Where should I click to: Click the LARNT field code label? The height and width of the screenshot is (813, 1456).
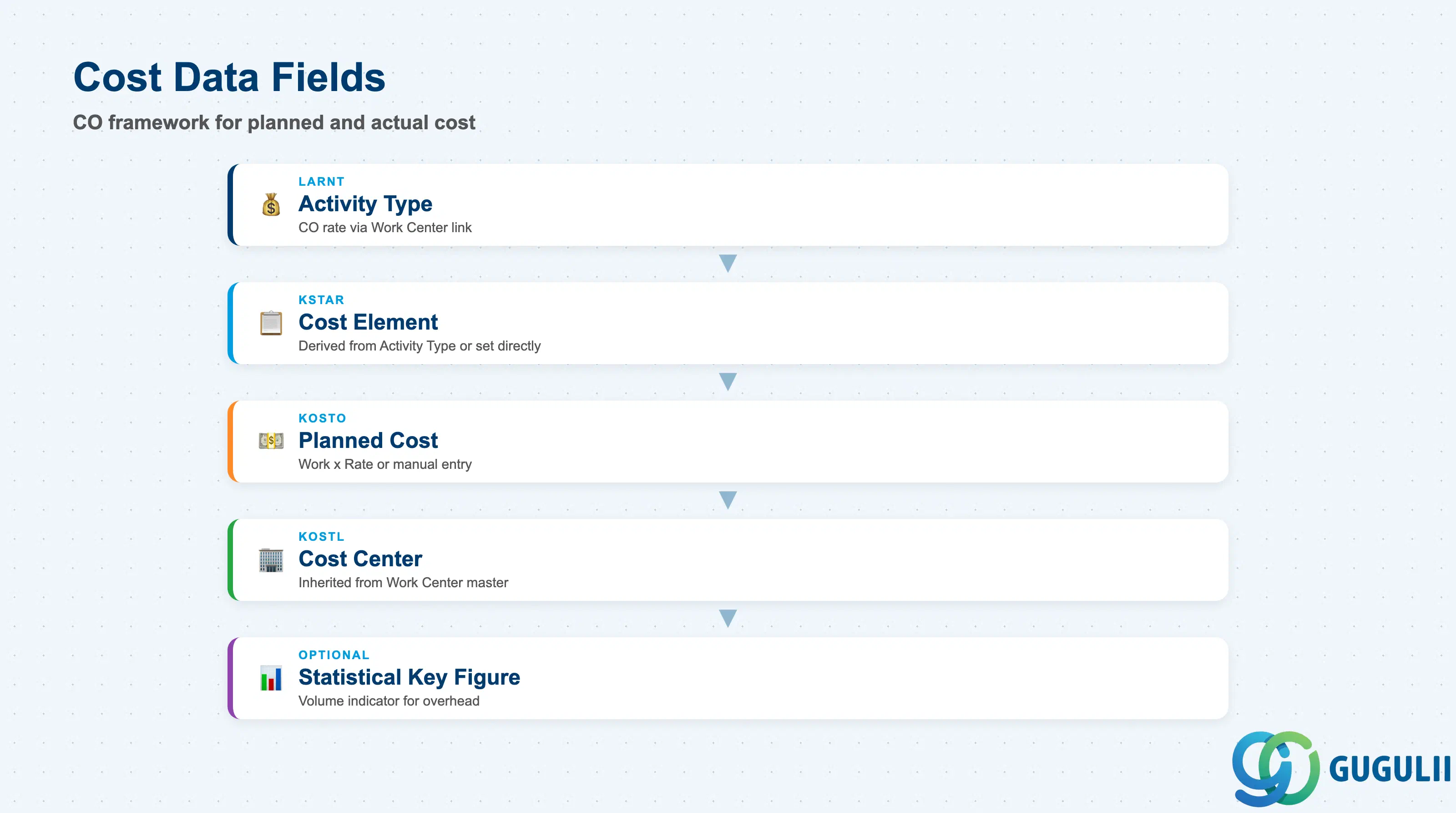coord(321,182)
